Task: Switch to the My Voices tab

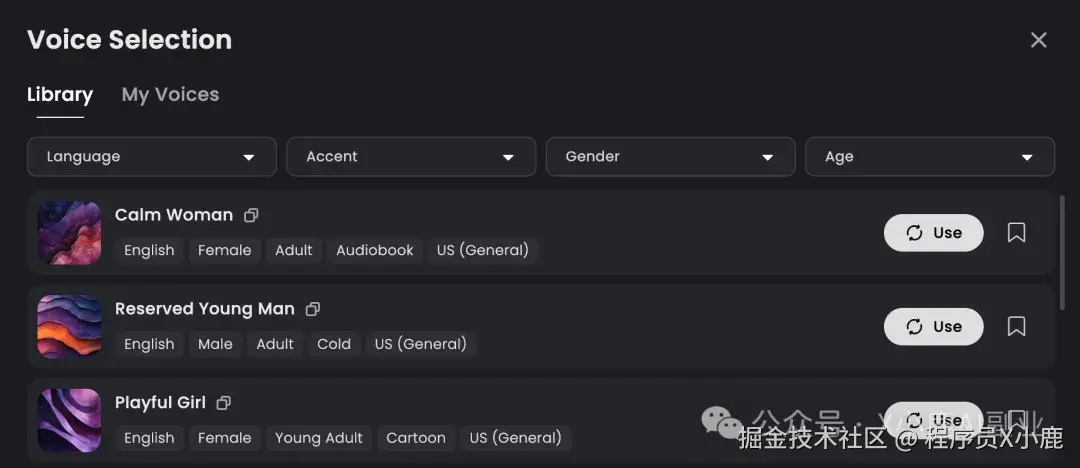Action: [170, 95]
